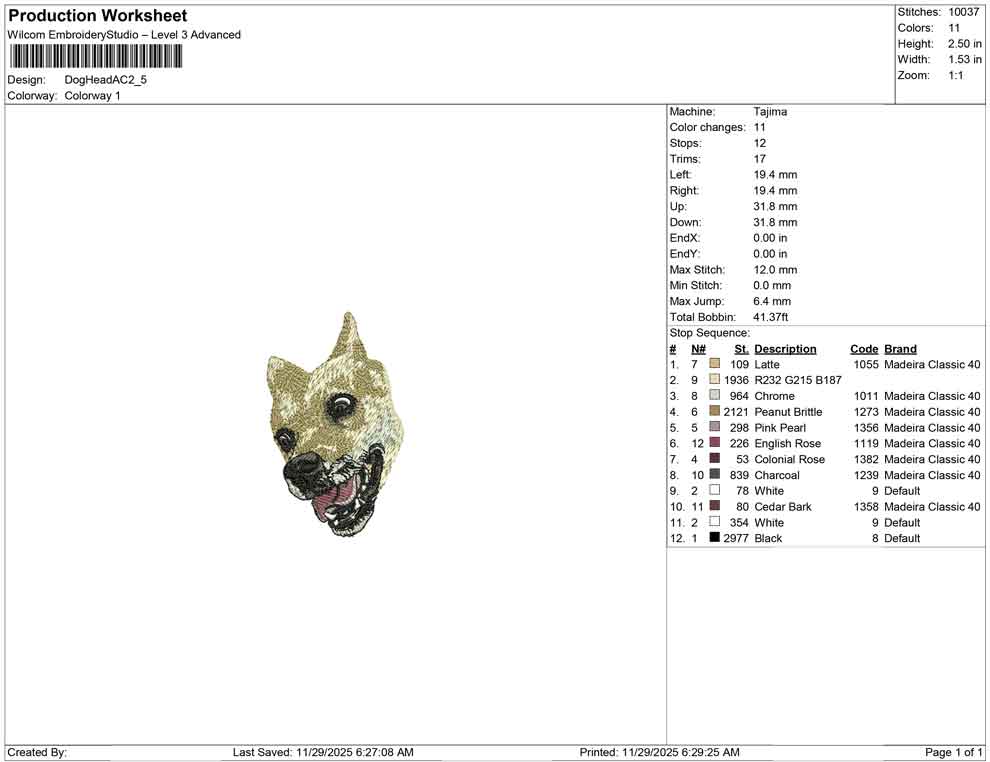Click the Cedar Bark color swatch

[x=714, y=506]
